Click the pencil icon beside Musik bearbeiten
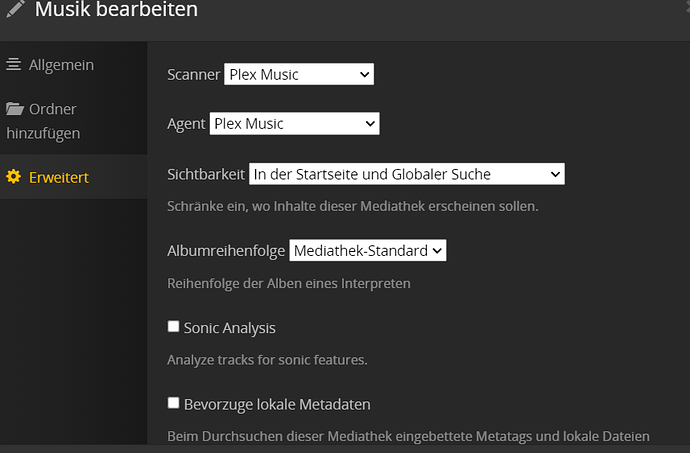The height and width of the screenshot is (453, 690). pyautogui.click(x=15, y=10)
